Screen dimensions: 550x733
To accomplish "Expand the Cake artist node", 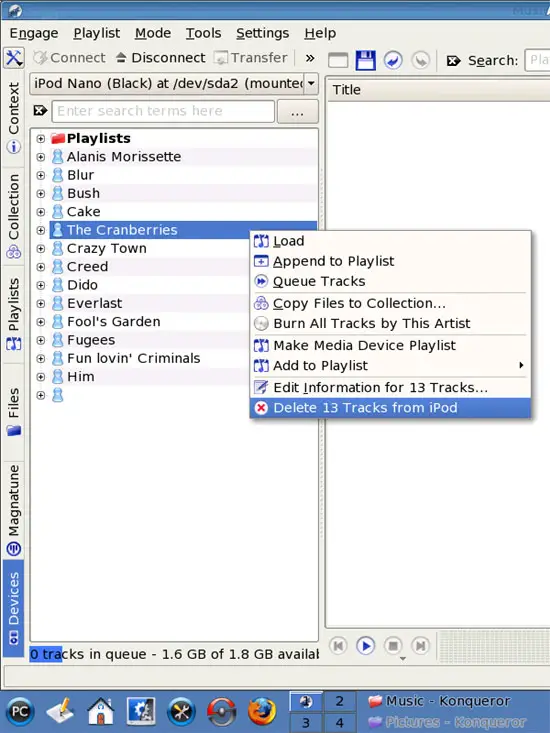I will click(41, 212).
